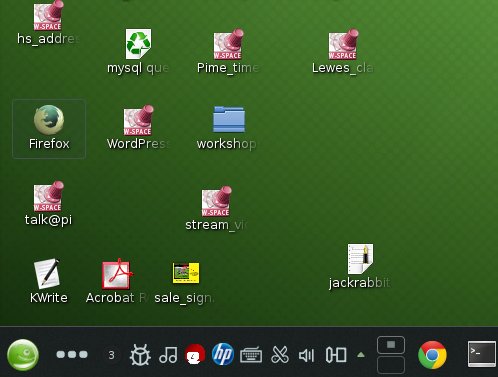Screen dimensions: 498x377
Task: Click the three-dot activities panel widget
Action: pos(72,355)
